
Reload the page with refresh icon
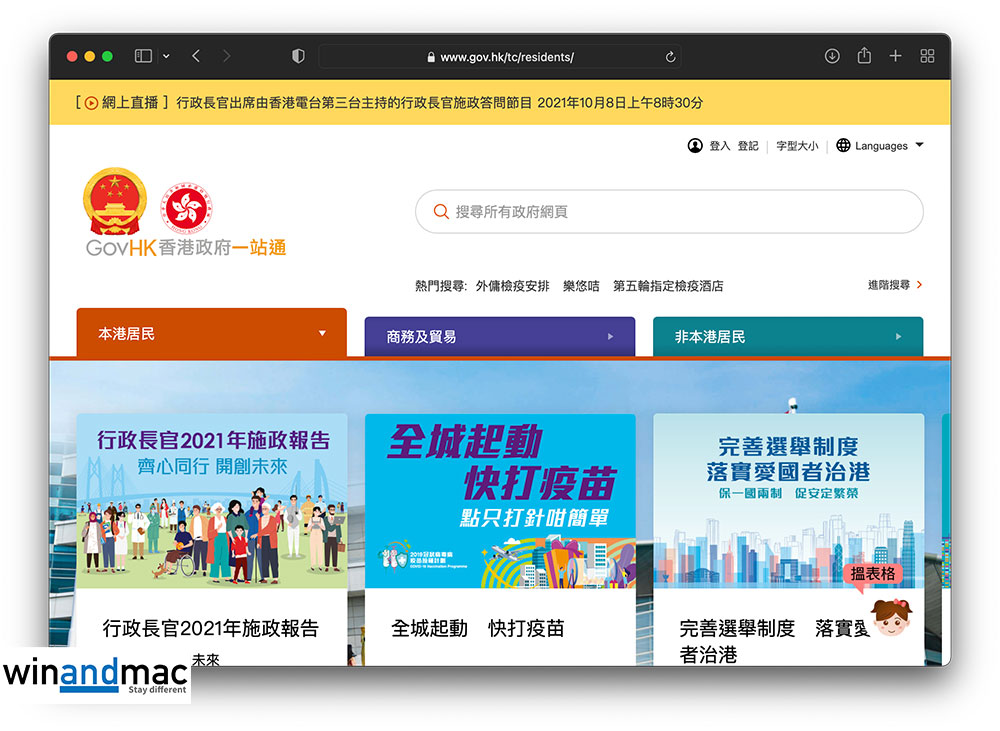click(670, 57)
